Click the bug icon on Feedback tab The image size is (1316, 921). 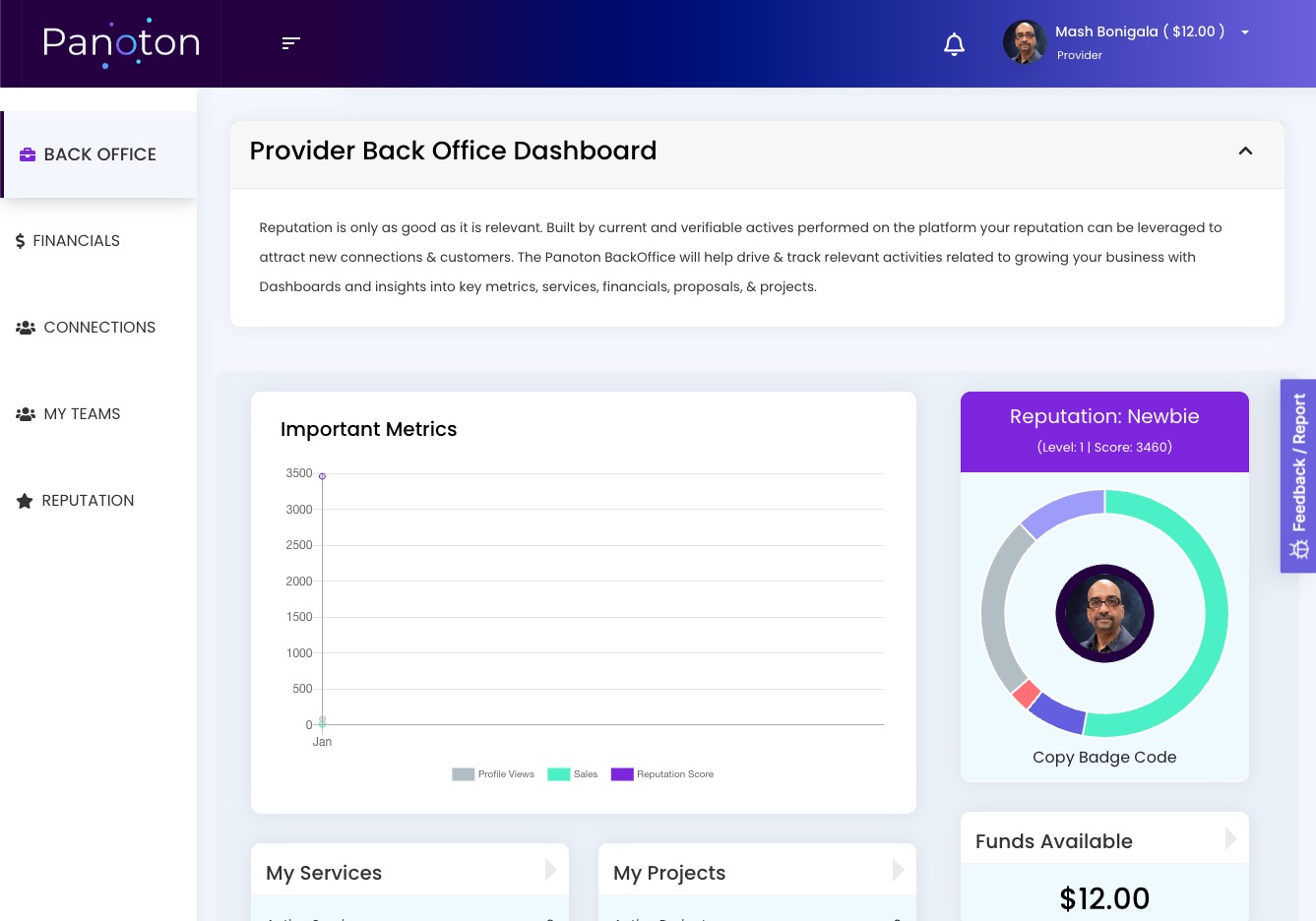(x=1299, y=549)
